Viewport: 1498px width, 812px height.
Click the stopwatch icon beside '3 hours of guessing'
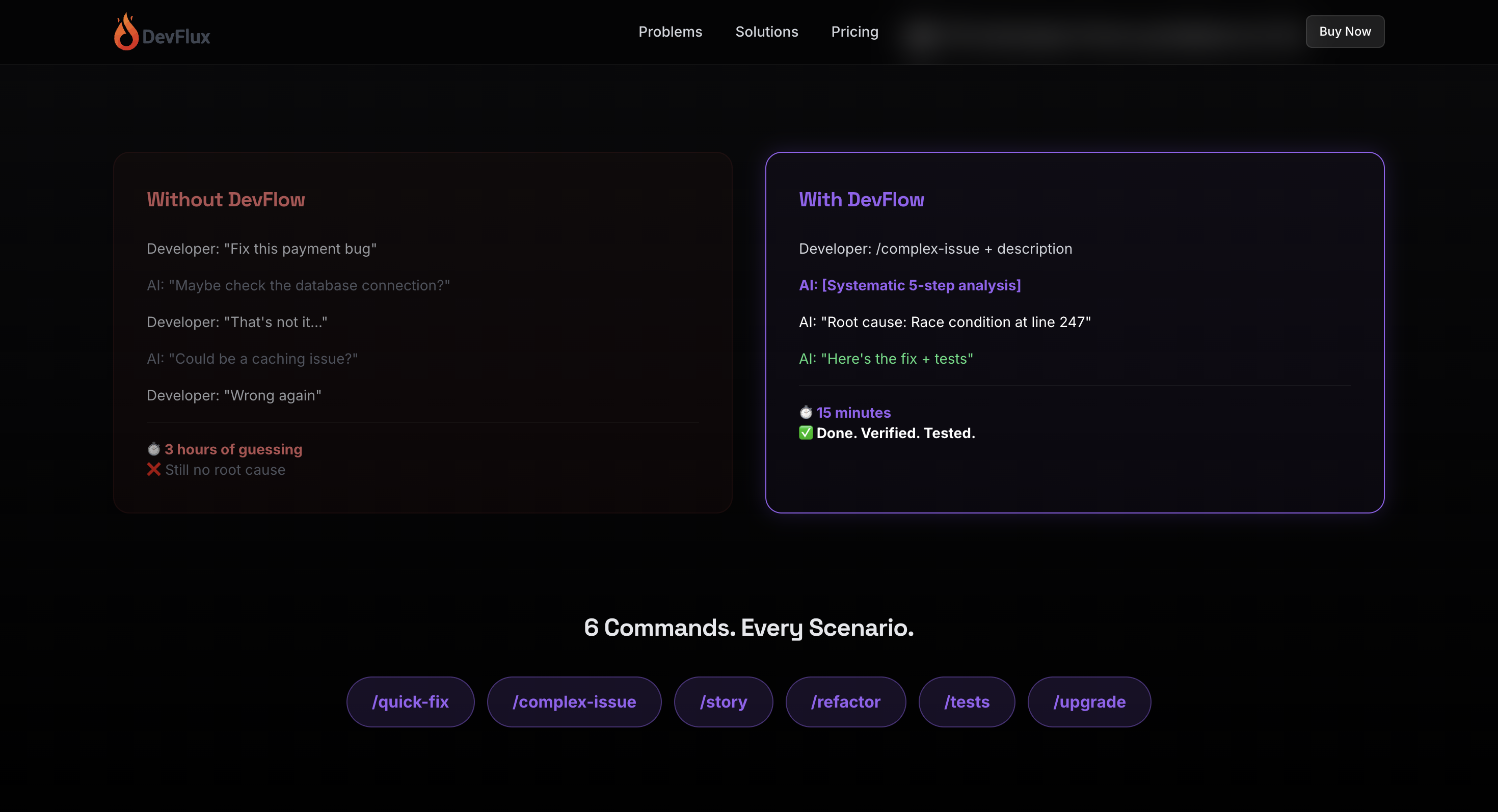153,449
